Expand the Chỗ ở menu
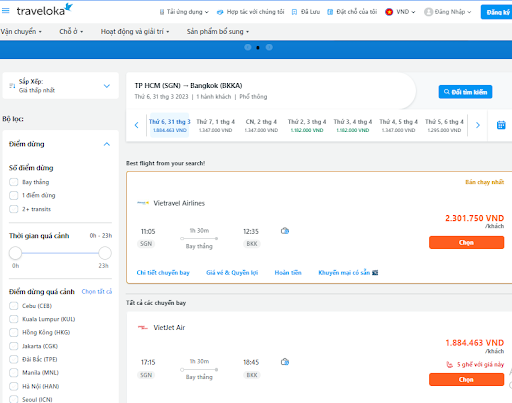512x403 pixels. click(x=71, y=32)
